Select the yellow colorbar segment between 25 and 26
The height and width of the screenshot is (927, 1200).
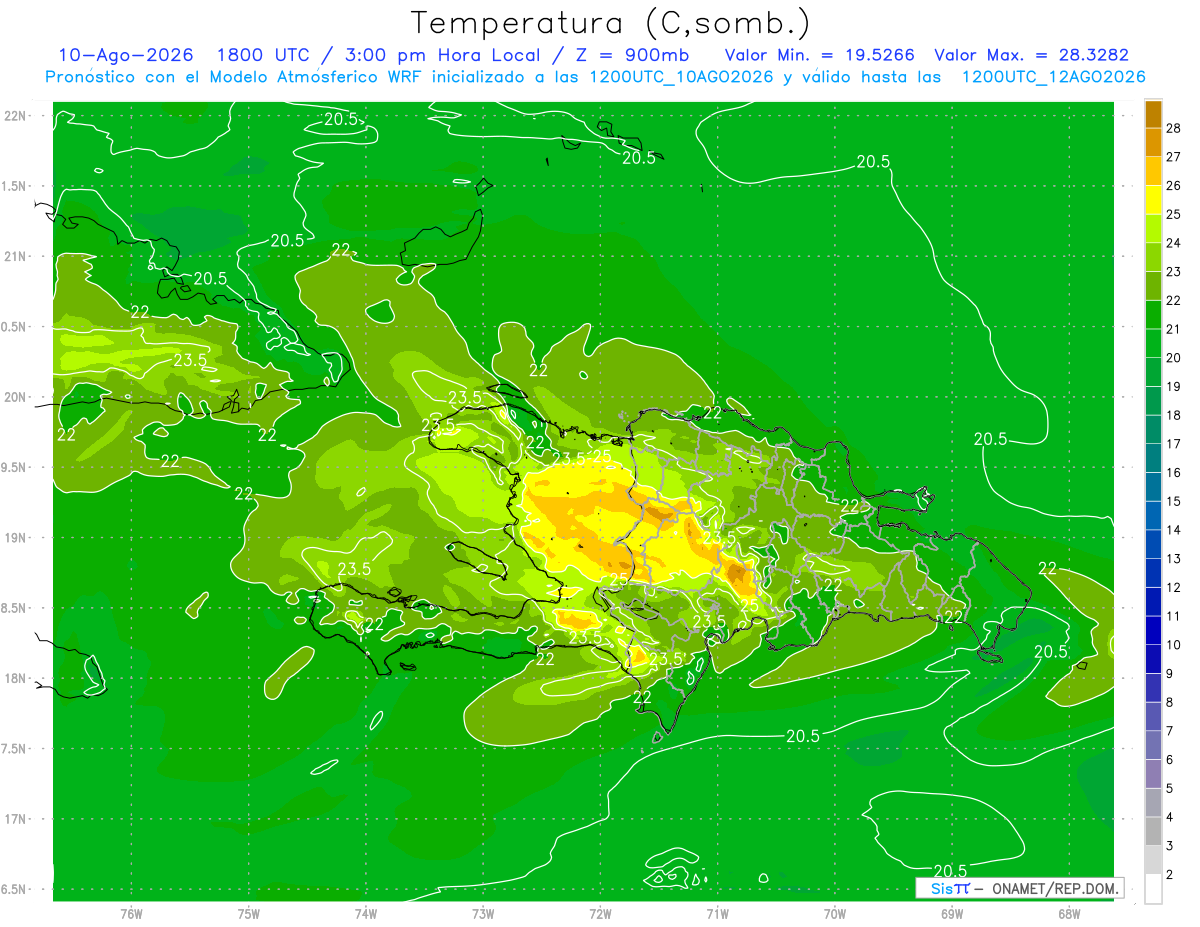pyautogui.click(x=1153, y=199)
